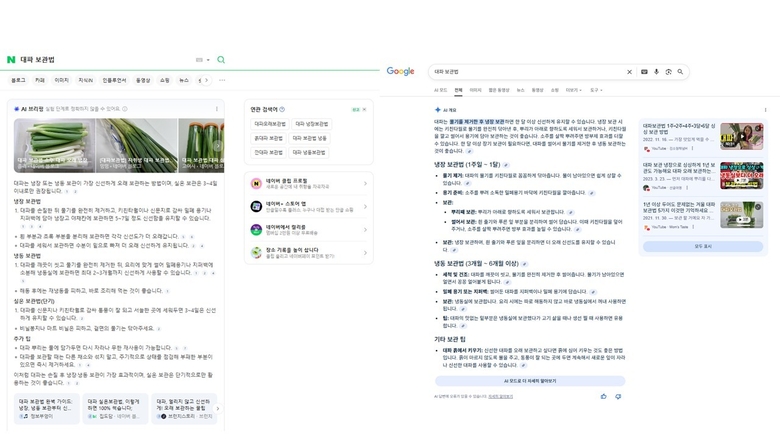Start Google voice search with microphone
Image resolution: width=780 pixels, height=439 pixels.
pyautogui.click(x=656, y=72)
